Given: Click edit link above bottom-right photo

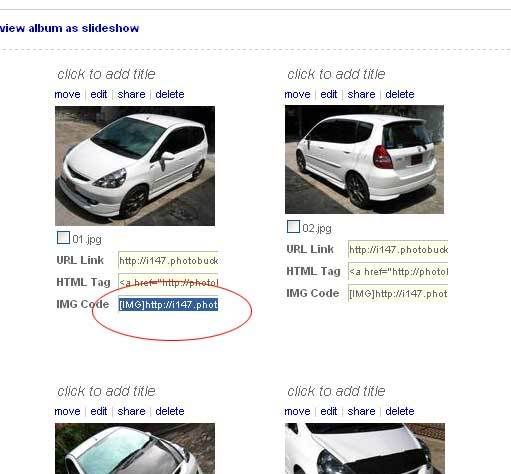Looking at the screenshot, I should click(x=329, y=411).
